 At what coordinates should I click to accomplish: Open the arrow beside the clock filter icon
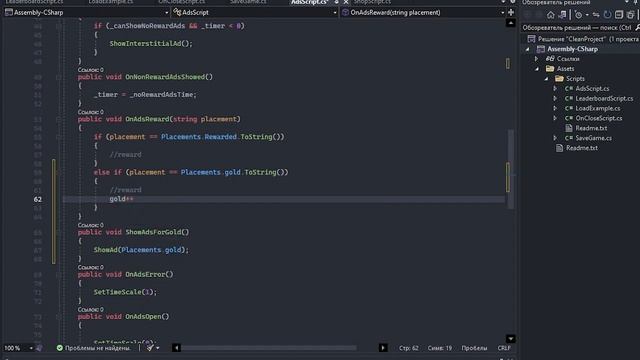587,15
